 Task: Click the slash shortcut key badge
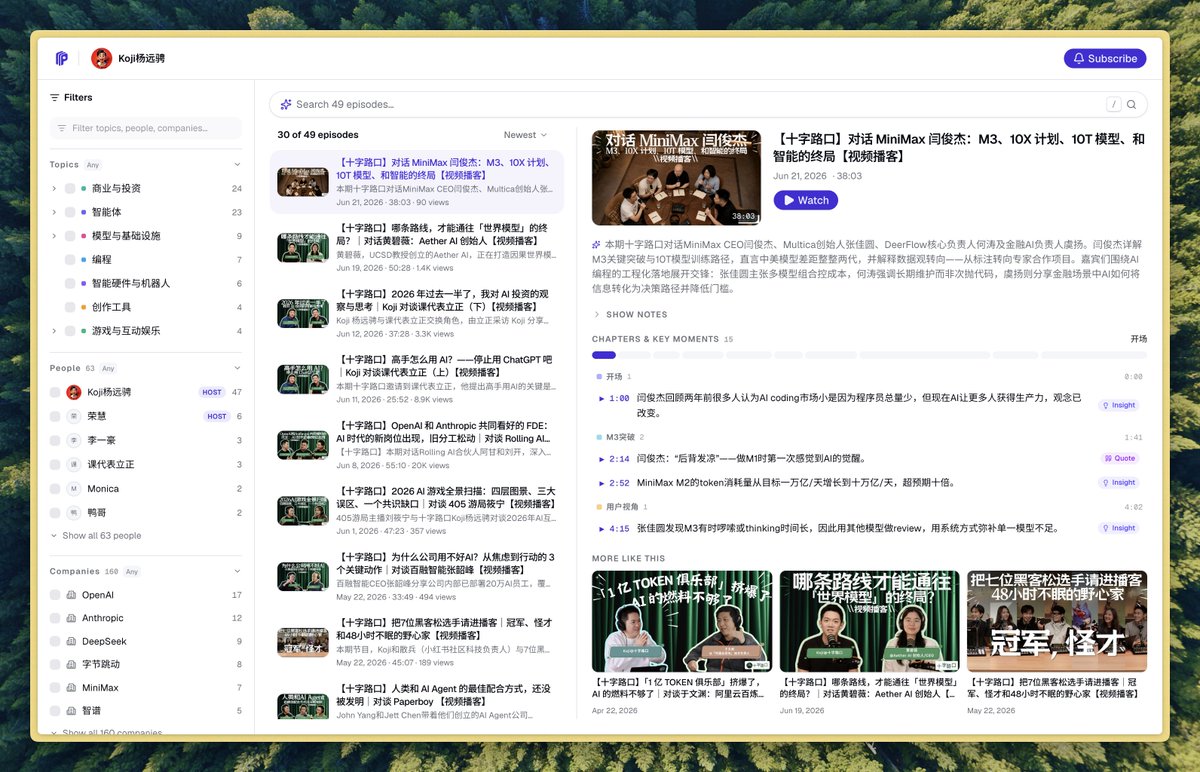tap(1113, 104)
